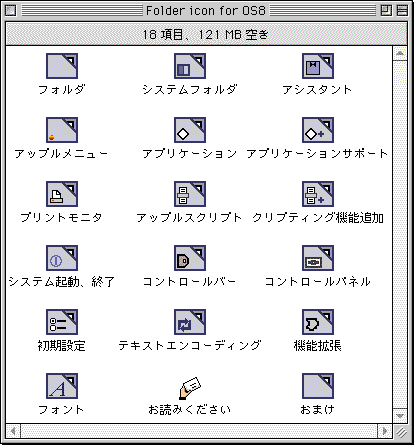Click the 機能拡張 extensions folder icon

(318, 322)
